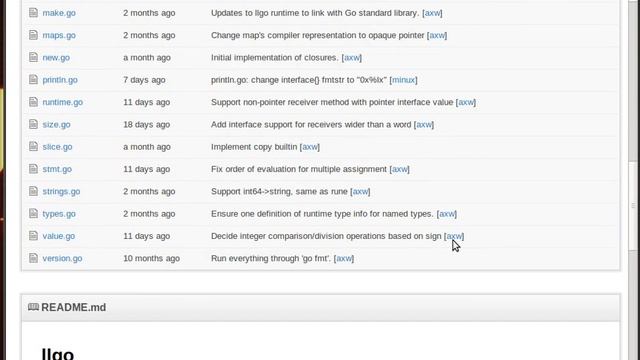Click the page vertical scrollbar thumb
The image size is (640, 360).
pyautogui.click(x=633, y=206)
